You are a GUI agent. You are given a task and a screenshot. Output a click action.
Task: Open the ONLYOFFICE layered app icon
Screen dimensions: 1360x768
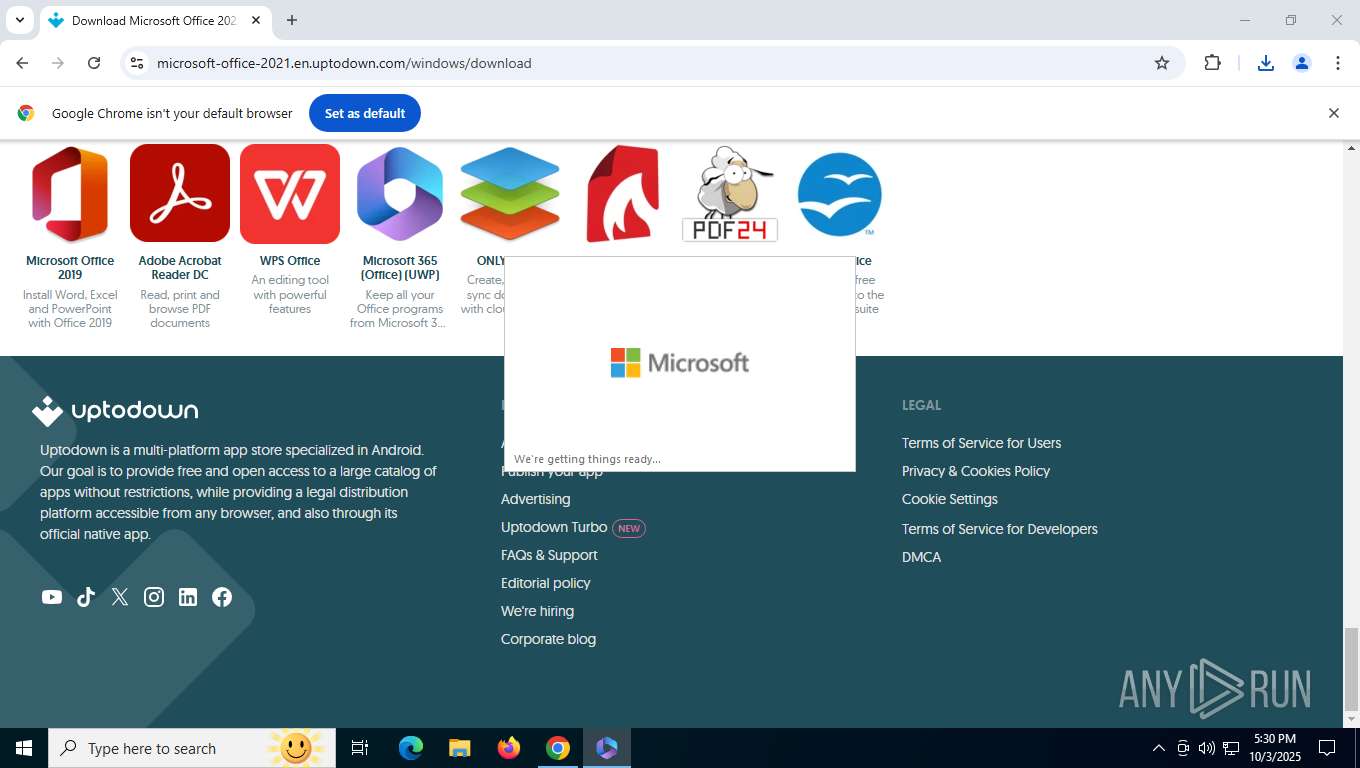(510, 194)
